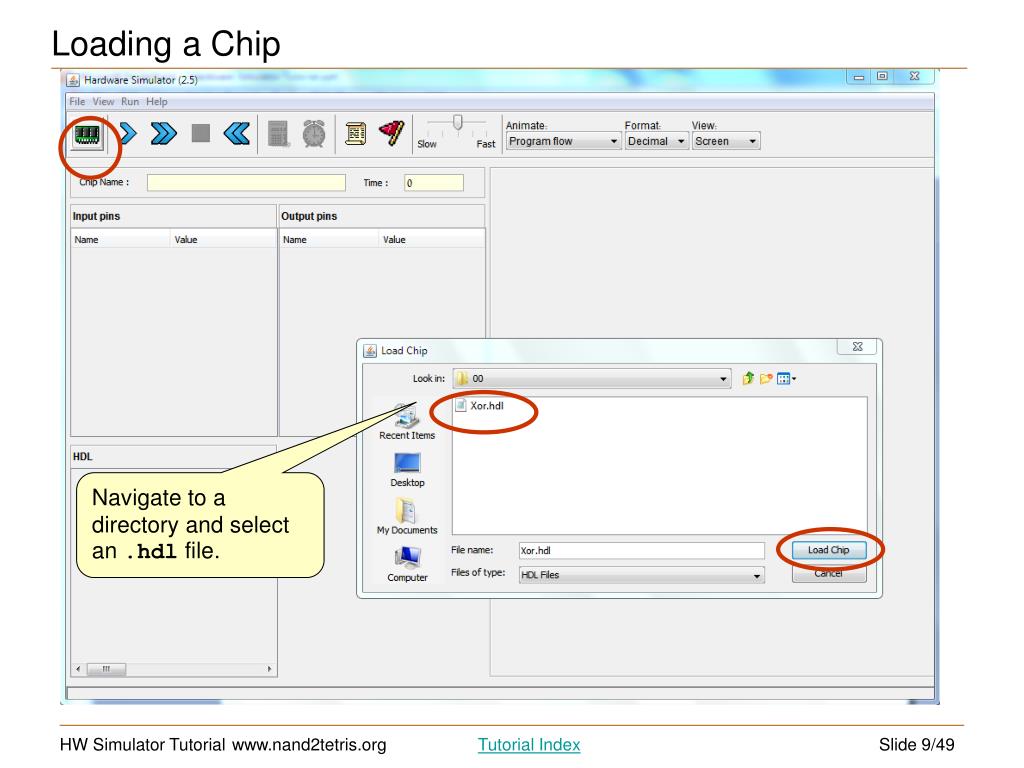Click the Time value field
The height and width of the screenshot is (768, 1024).
pyautogui.click(x=434, y=183)
